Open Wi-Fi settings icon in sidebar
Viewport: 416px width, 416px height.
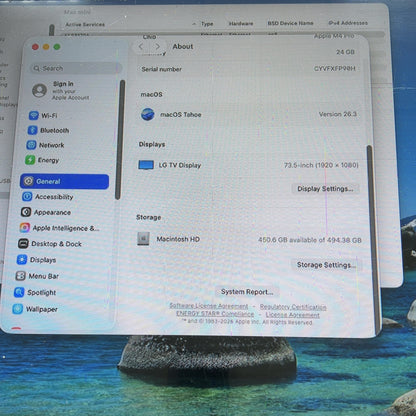(x=34, y=115)
